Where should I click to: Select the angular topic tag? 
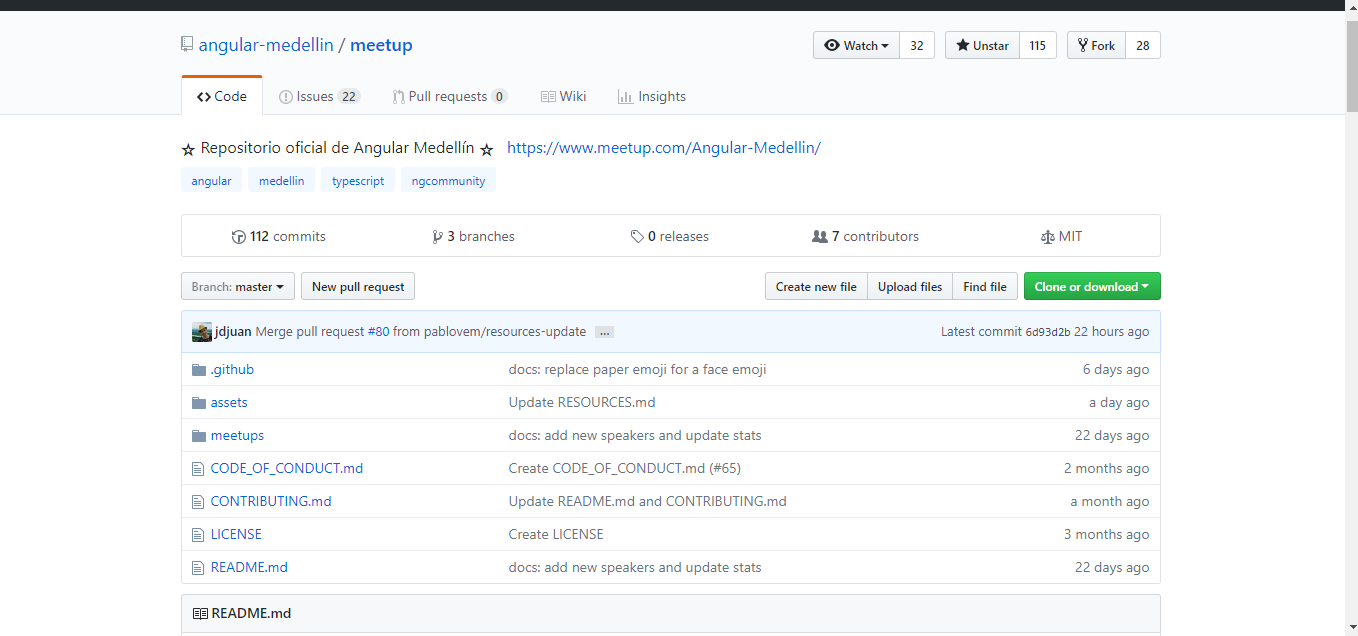coord(211,181)
